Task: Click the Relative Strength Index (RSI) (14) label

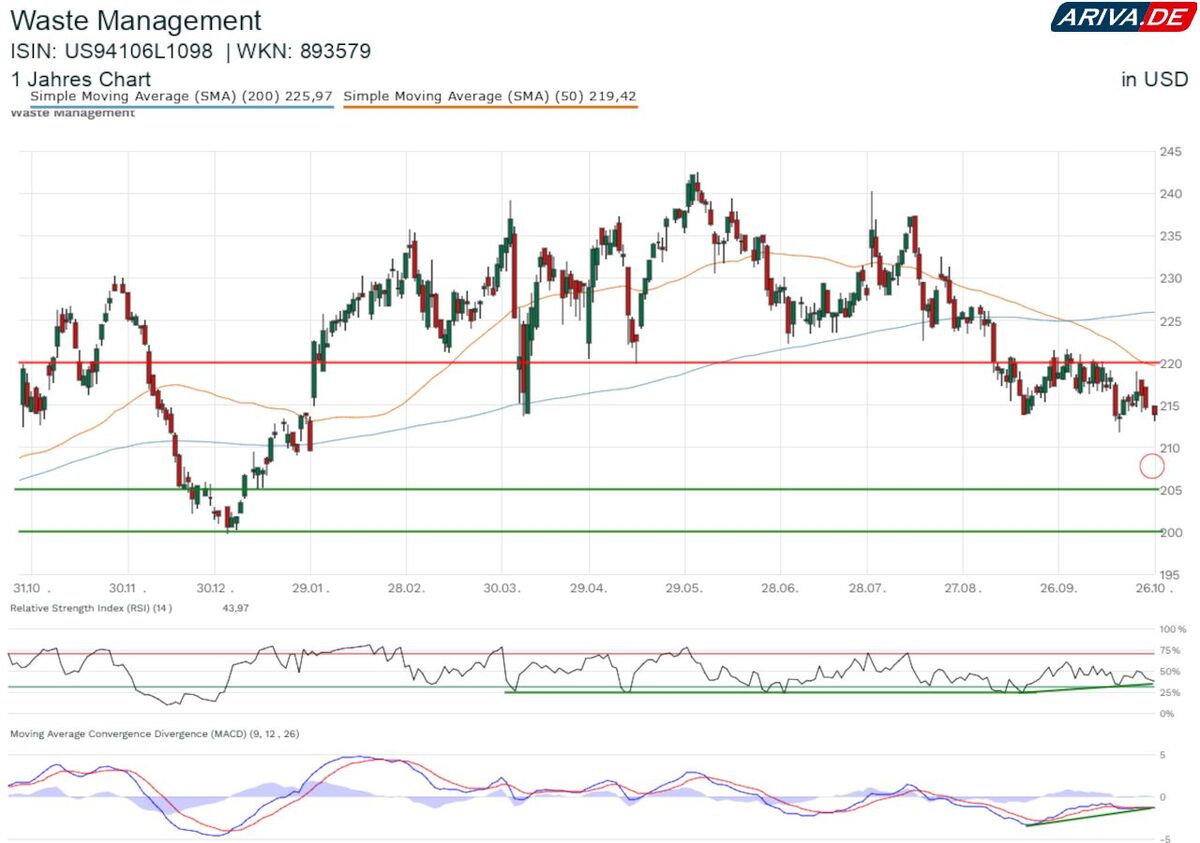Action: [x=91, y=607]
